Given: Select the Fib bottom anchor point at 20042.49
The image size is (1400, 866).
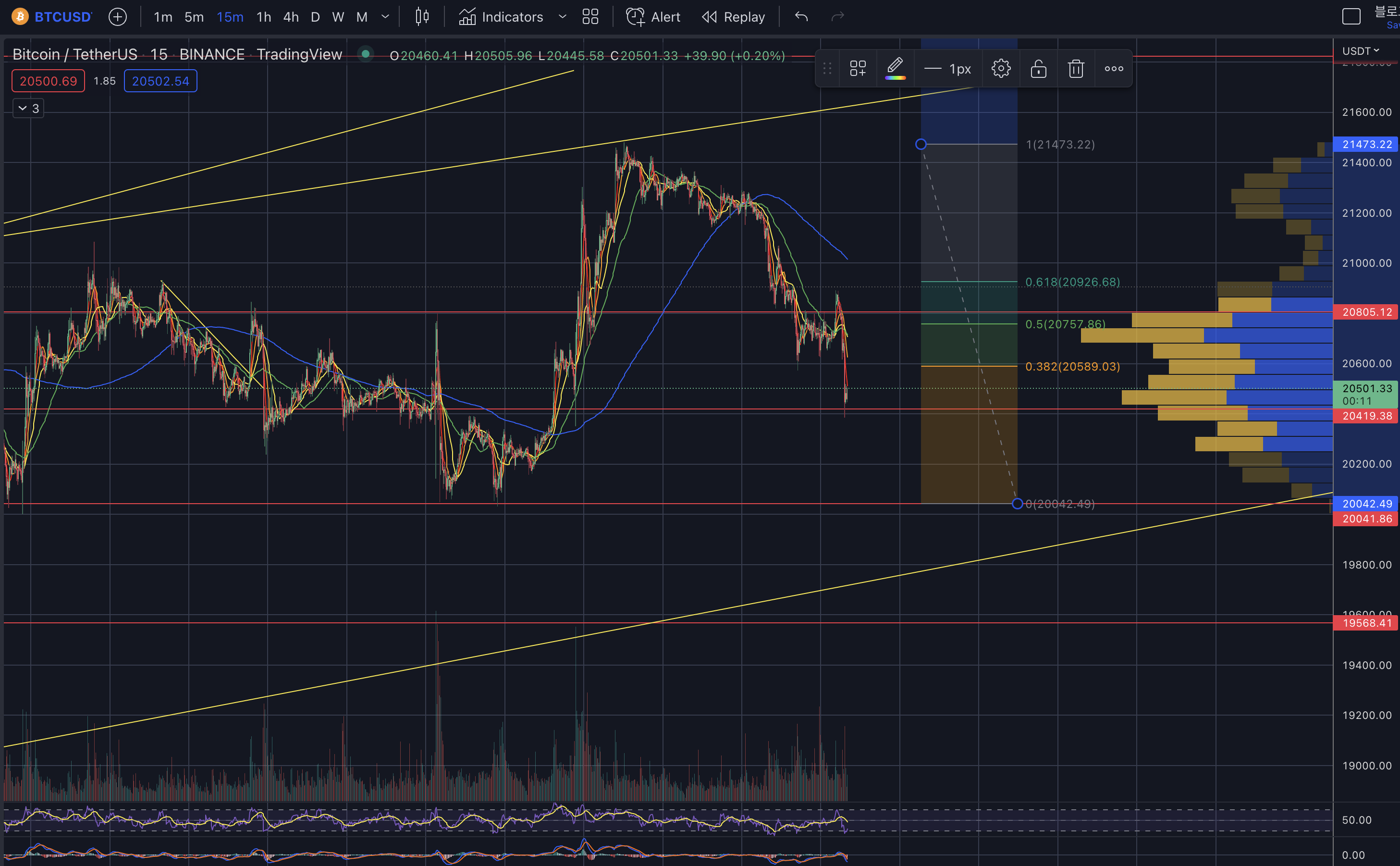Looking at the screenshot, I should 1017,504.
